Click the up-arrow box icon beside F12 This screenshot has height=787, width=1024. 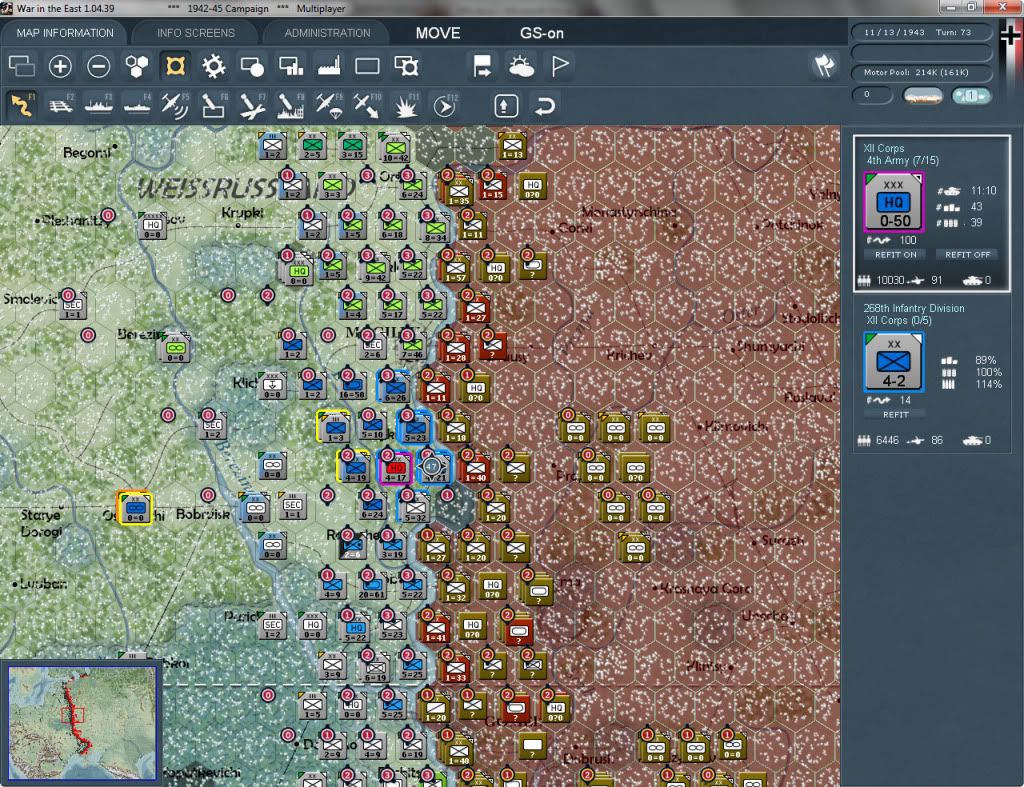[x=505, y=106]
